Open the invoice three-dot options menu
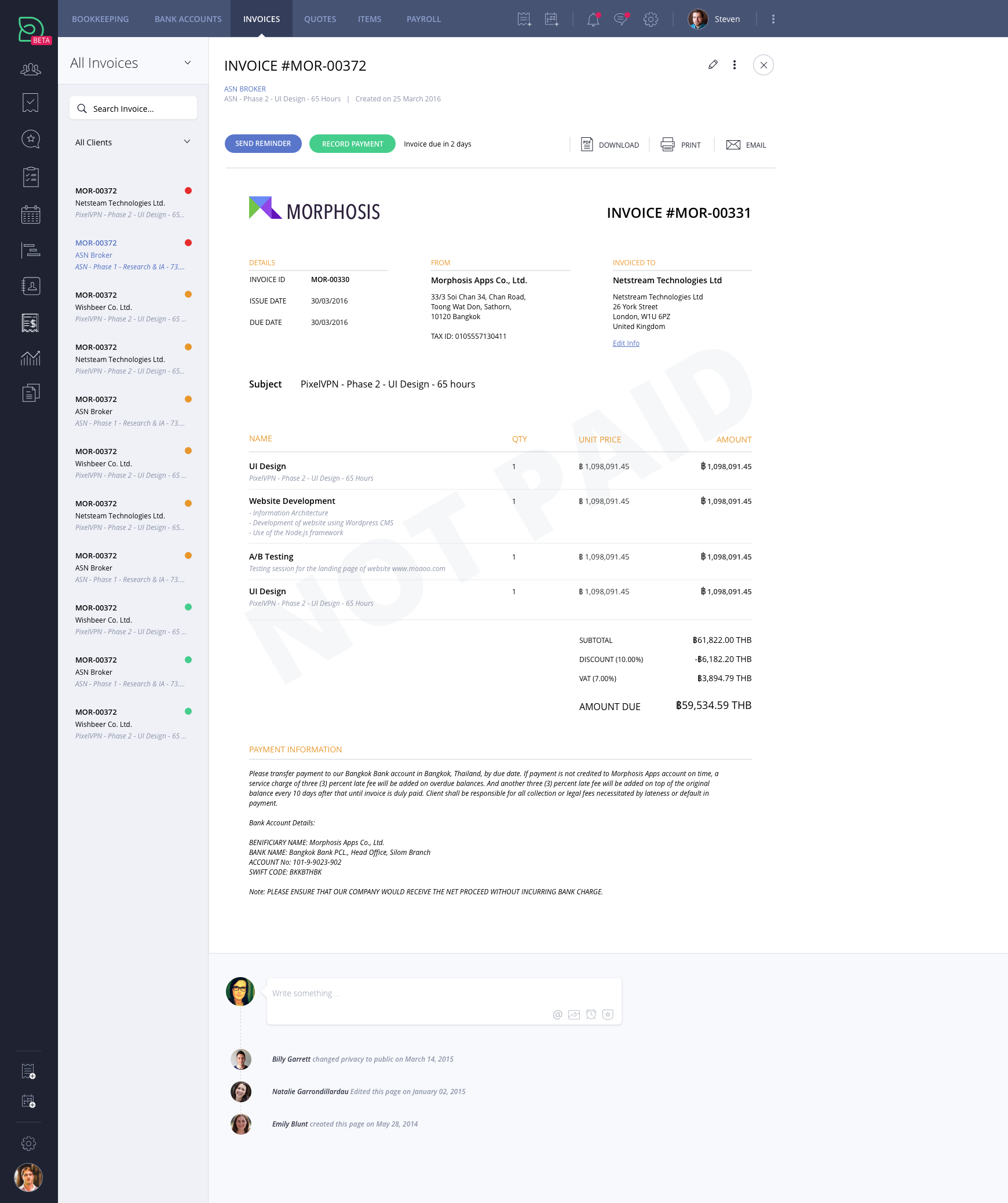1008x1203 pixels. point(735,65)
